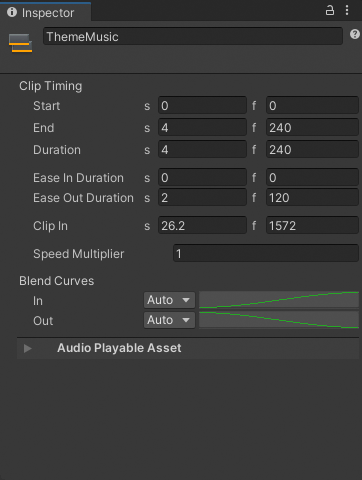Select the Clip In seconds field showing 26.2

[x=202, y=226]
